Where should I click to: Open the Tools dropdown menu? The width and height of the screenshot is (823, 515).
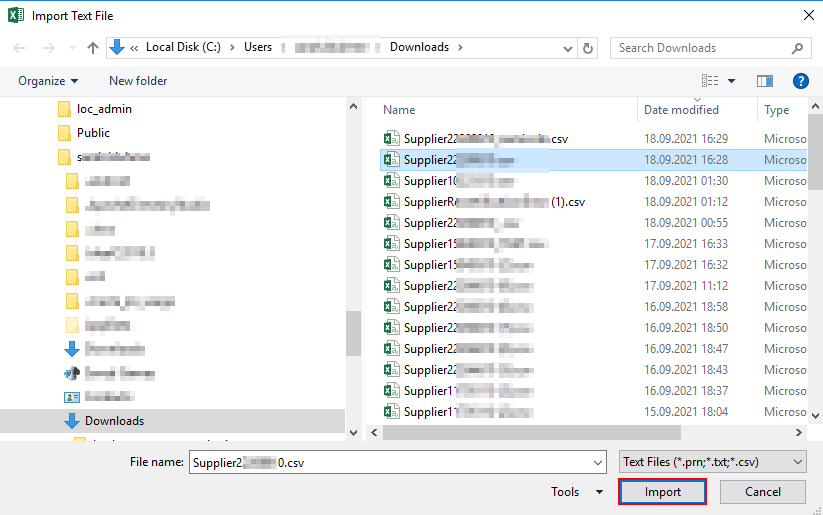pos(576,492)
